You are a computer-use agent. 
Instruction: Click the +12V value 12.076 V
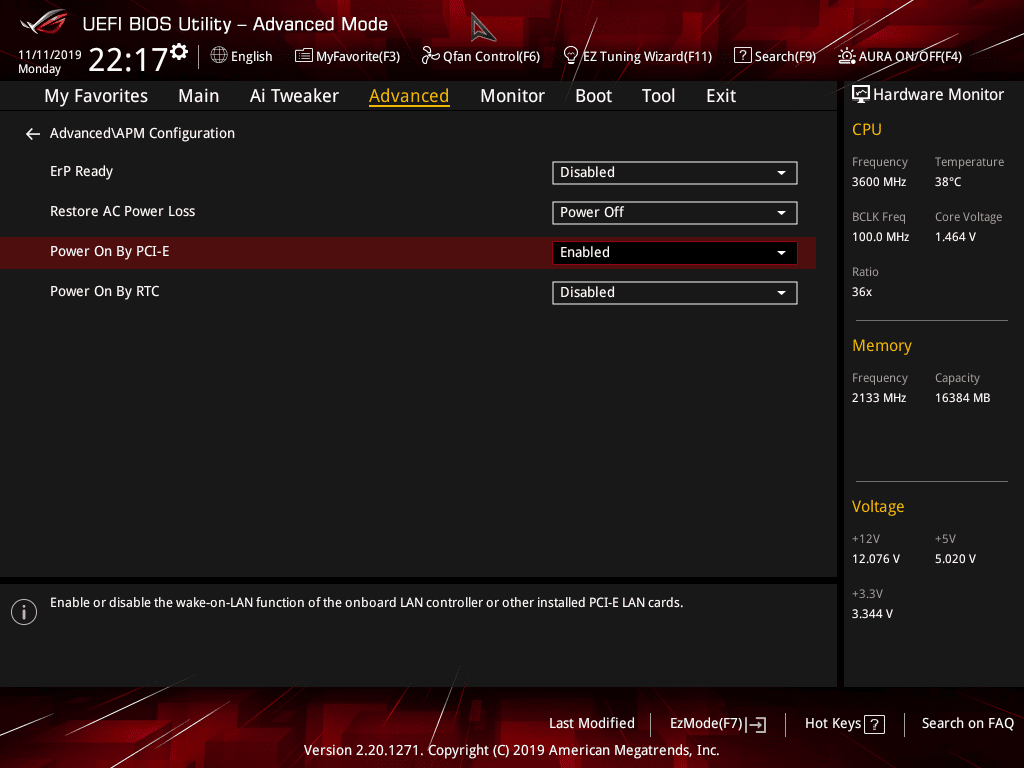point(876,559)
